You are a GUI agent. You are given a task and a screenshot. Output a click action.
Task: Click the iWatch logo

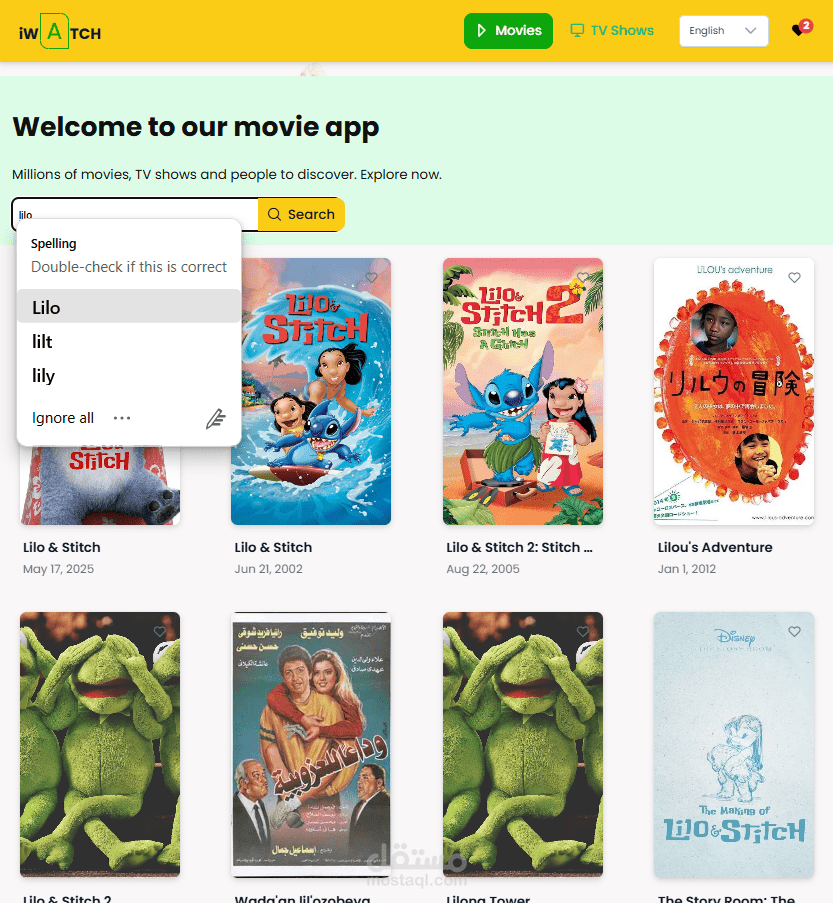point(60,31)
